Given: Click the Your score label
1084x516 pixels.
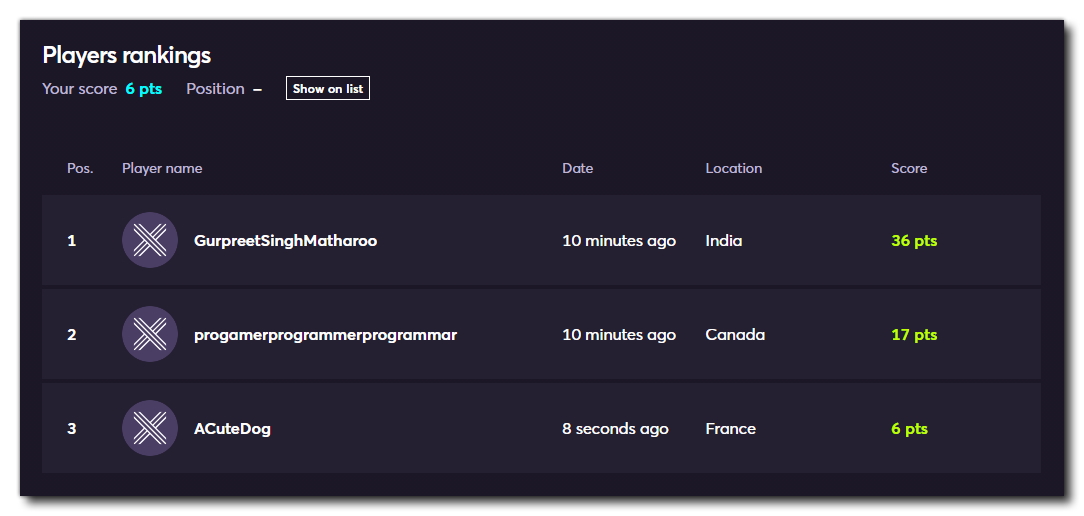Looking at the screenshot, I should [80, 89].
